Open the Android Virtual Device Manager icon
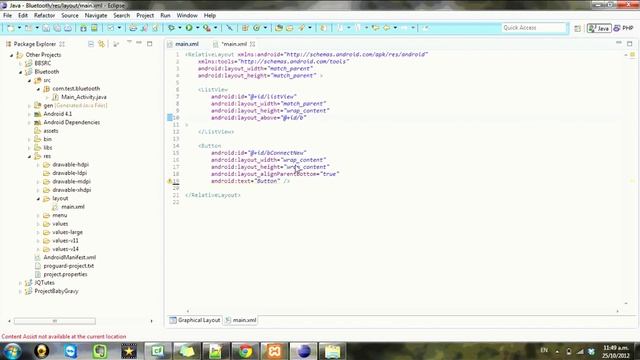The width and height of the screenshot is (640, 360). [94, 28]
